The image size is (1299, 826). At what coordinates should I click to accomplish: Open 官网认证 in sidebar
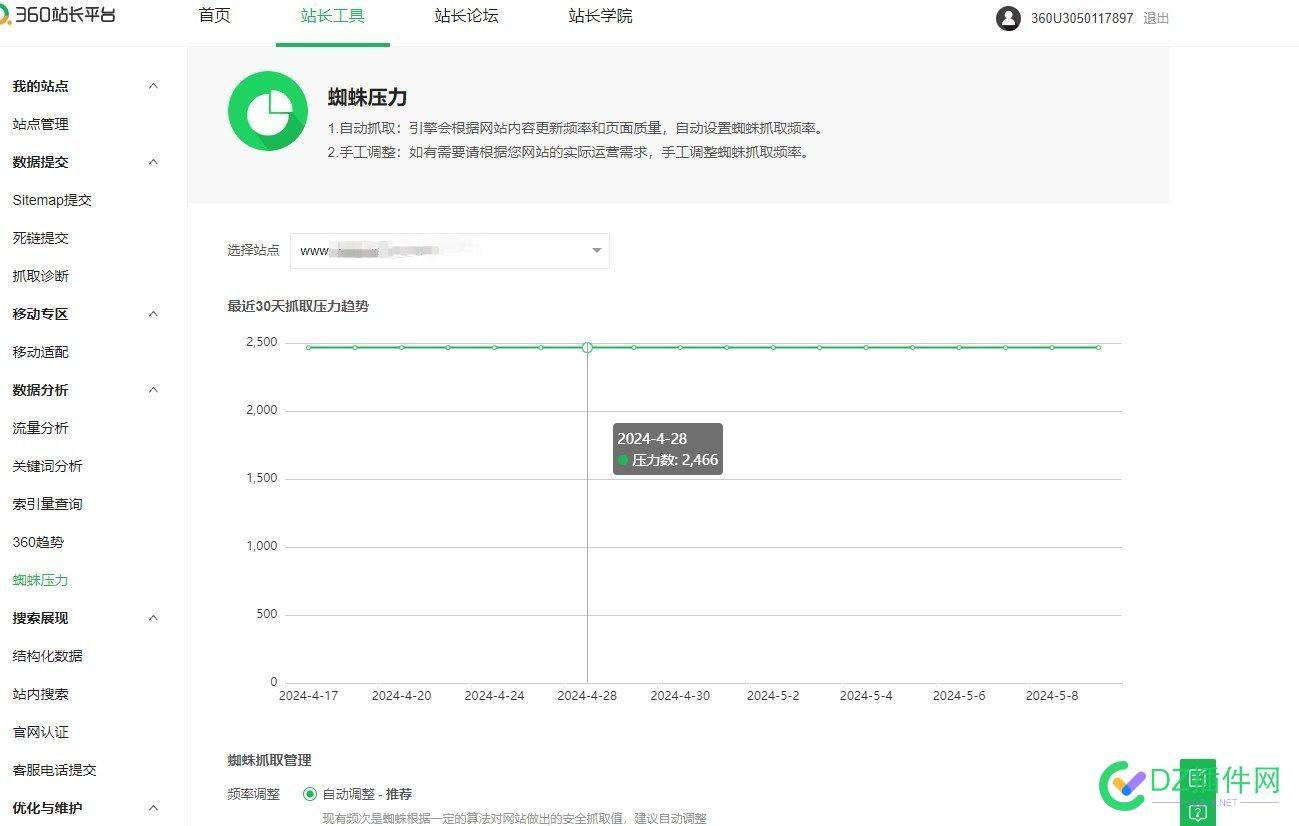41,732
